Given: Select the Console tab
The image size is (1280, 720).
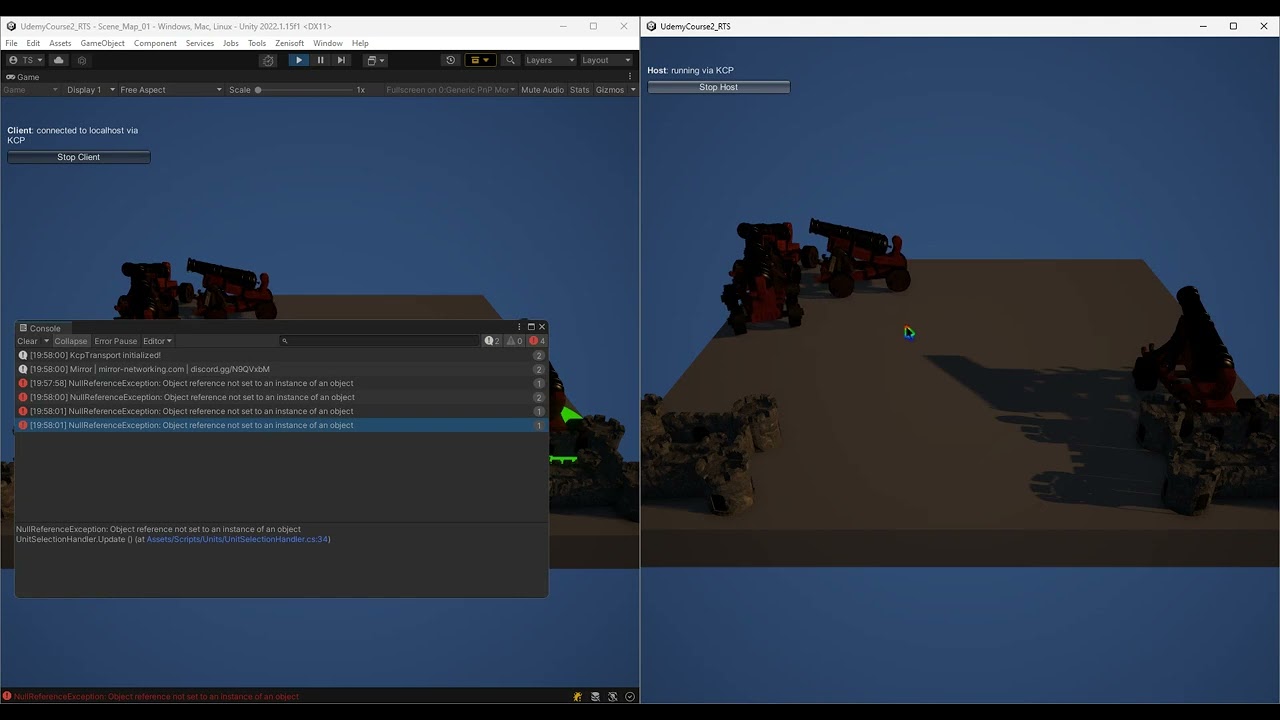Looking at the screenshot, I should coord(41,328).
